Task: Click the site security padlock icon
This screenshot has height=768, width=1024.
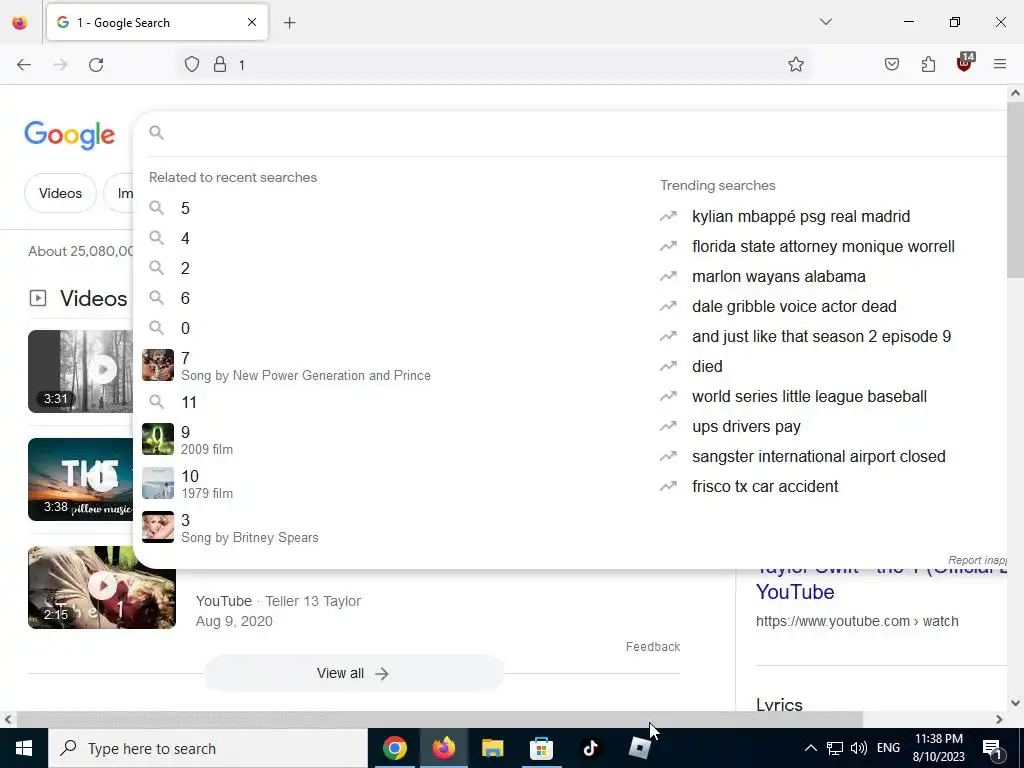Action: pyautogui.click(x=220, y=65)
